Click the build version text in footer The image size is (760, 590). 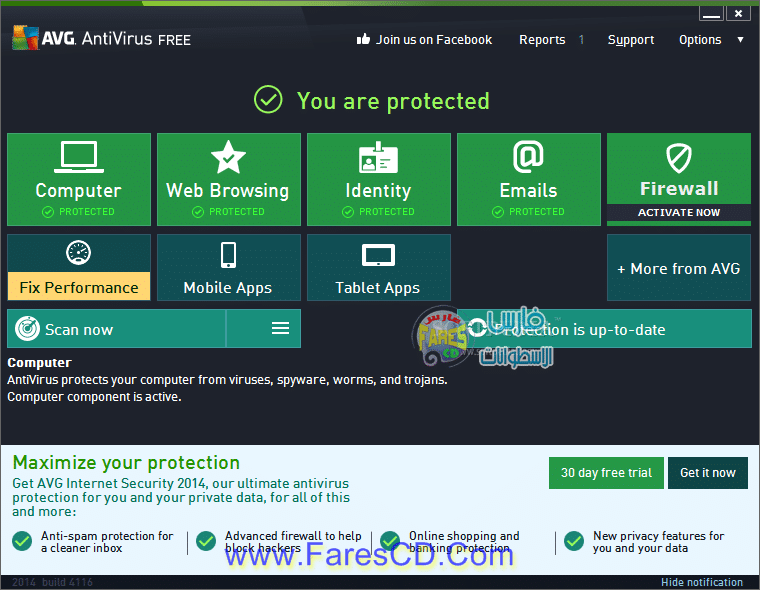[x=52, y=582]
